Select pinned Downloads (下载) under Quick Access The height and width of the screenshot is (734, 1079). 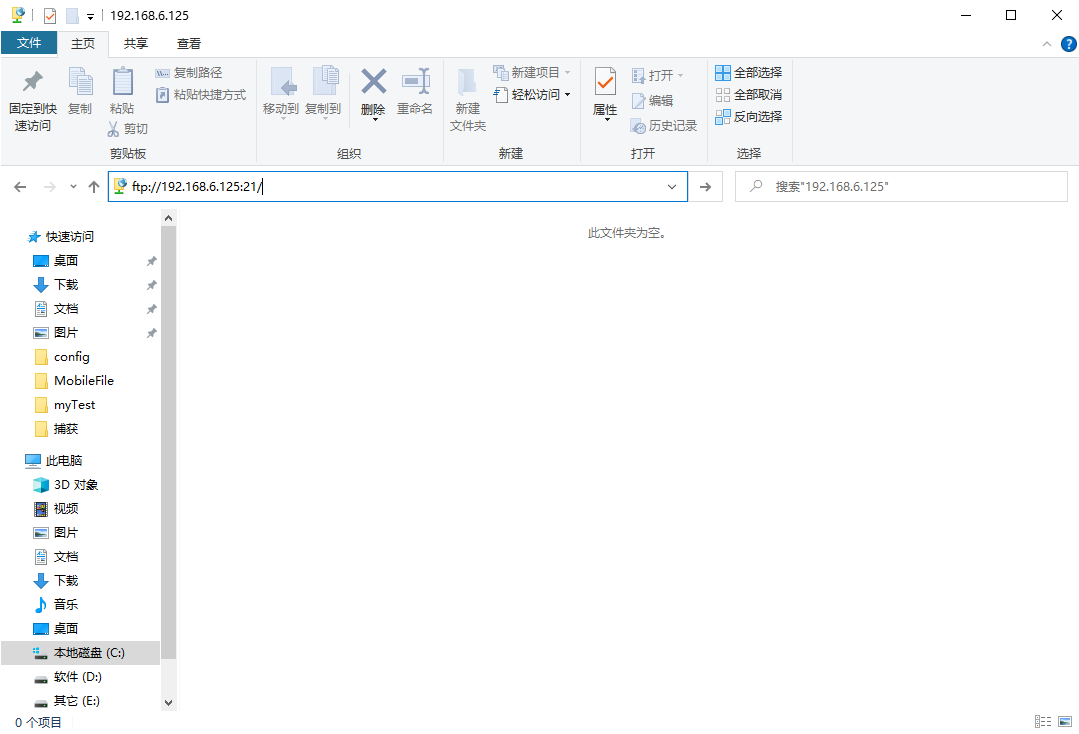click(x=56, y=285)
